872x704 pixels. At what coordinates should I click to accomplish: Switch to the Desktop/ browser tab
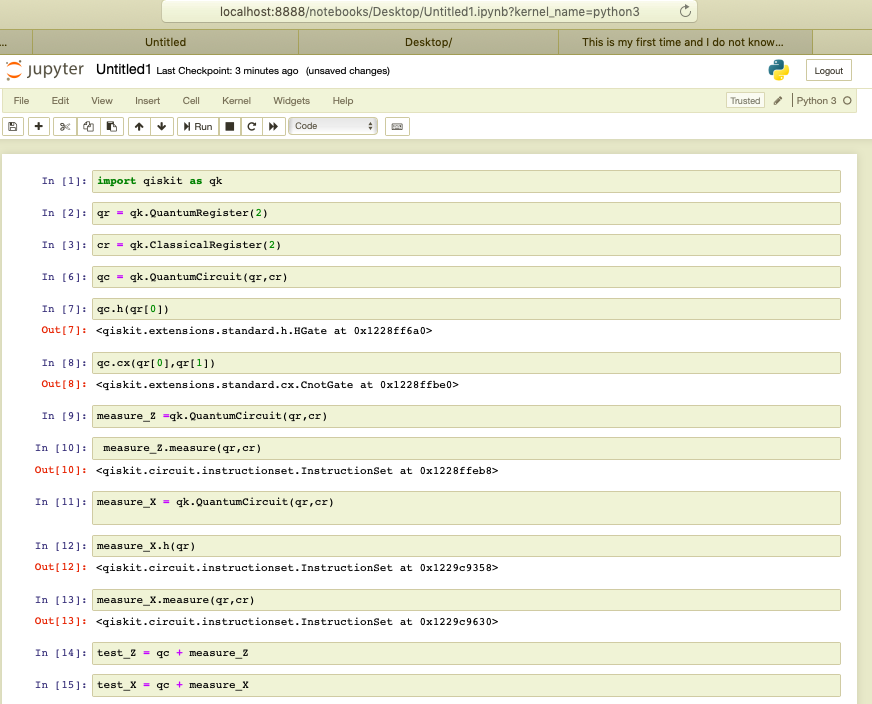pyautogui.click(x=428, y=42)
